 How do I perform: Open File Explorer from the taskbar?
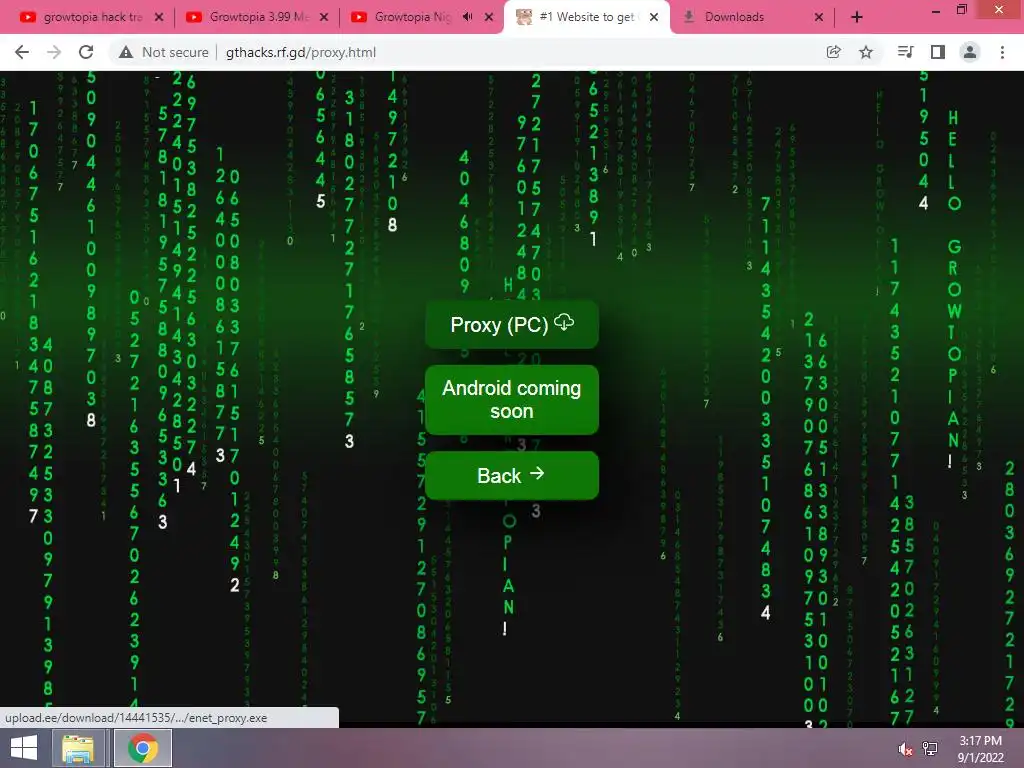[78, 748]
